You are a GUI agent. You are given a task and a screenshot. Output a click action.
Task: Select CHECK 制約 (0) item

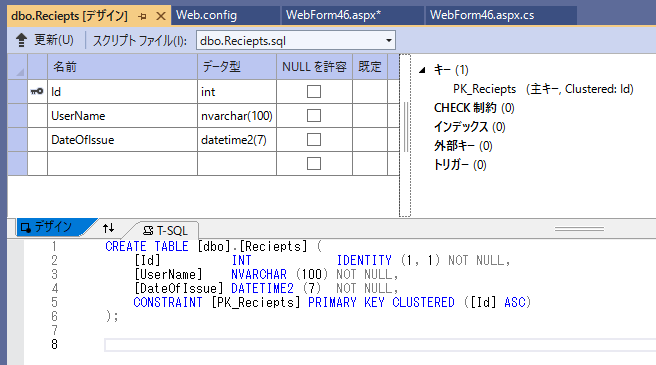click(x=474, y=108)
